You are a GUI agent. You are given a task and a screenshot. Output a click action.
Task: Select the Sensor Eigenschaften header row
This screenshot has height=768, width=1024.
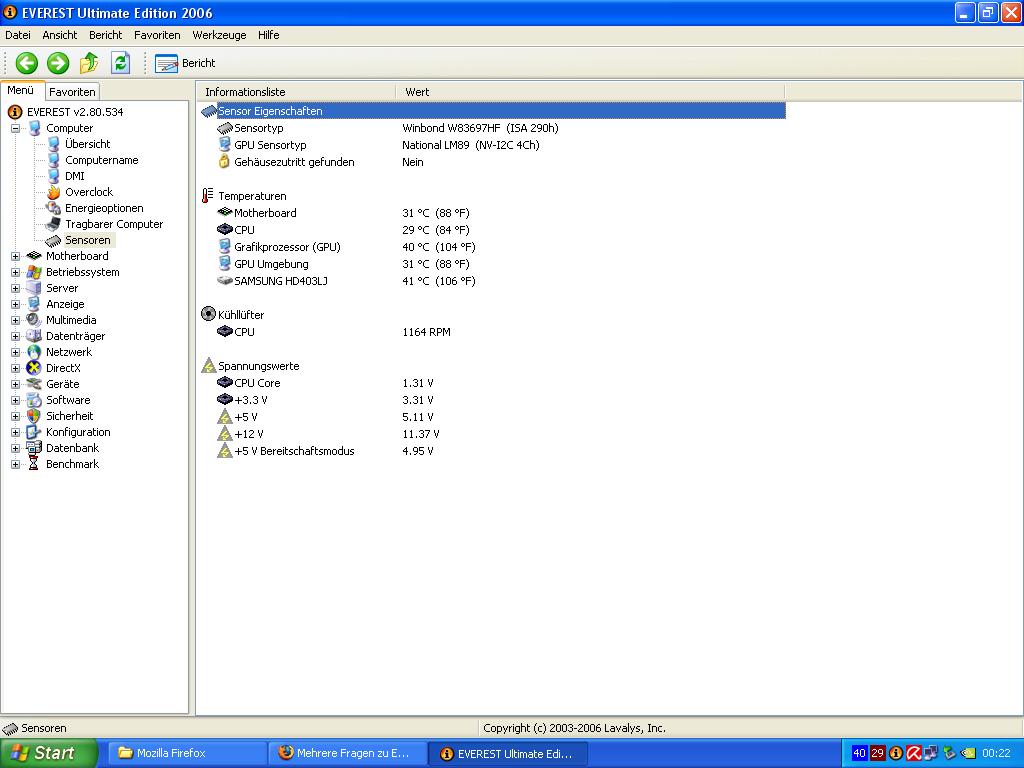click(x=492, y=111)
